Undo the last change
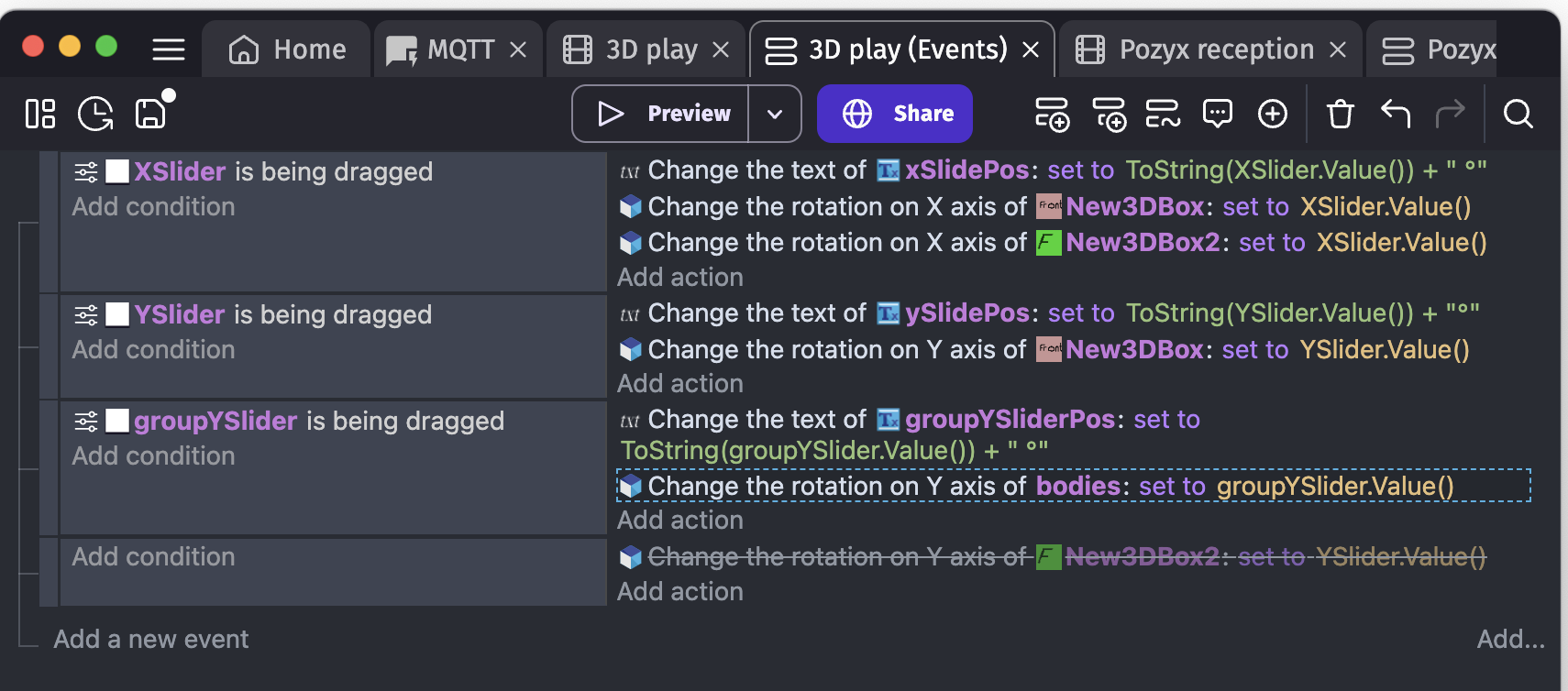1568x691 pixels. 1395,114
